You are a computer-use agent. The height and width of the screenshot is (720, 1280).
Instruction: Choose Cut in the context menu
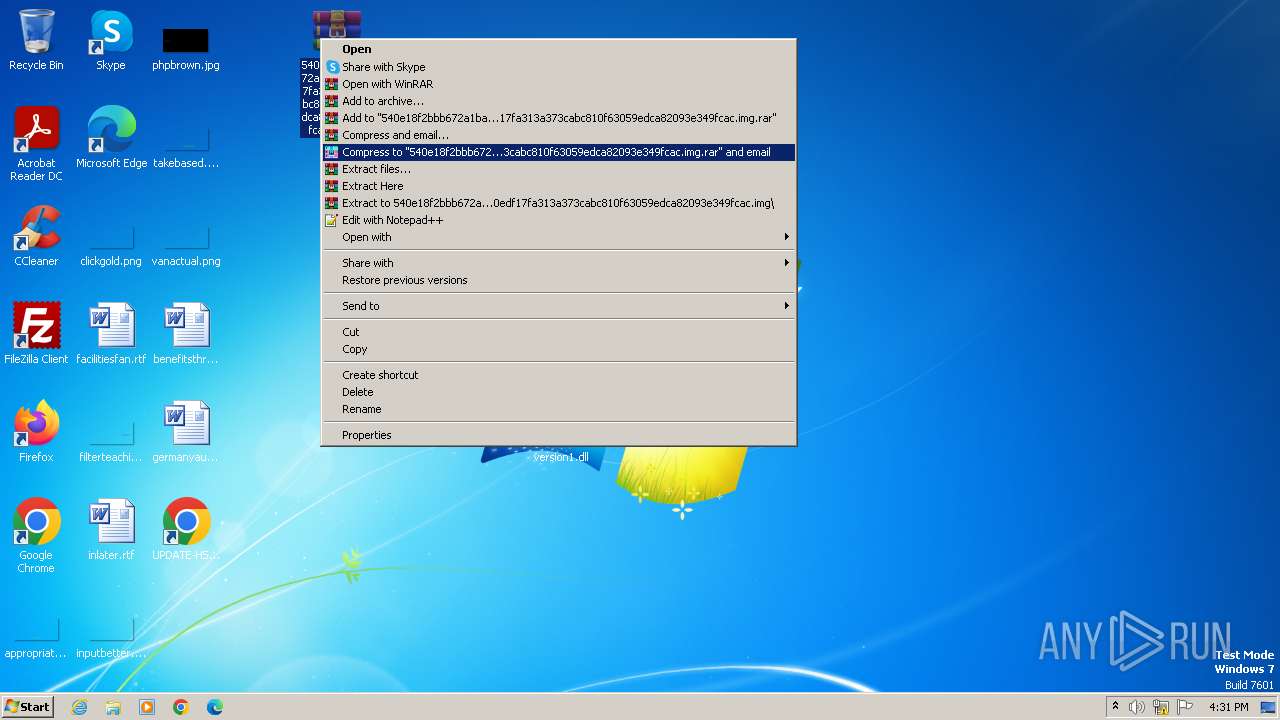tap(558, 332)
